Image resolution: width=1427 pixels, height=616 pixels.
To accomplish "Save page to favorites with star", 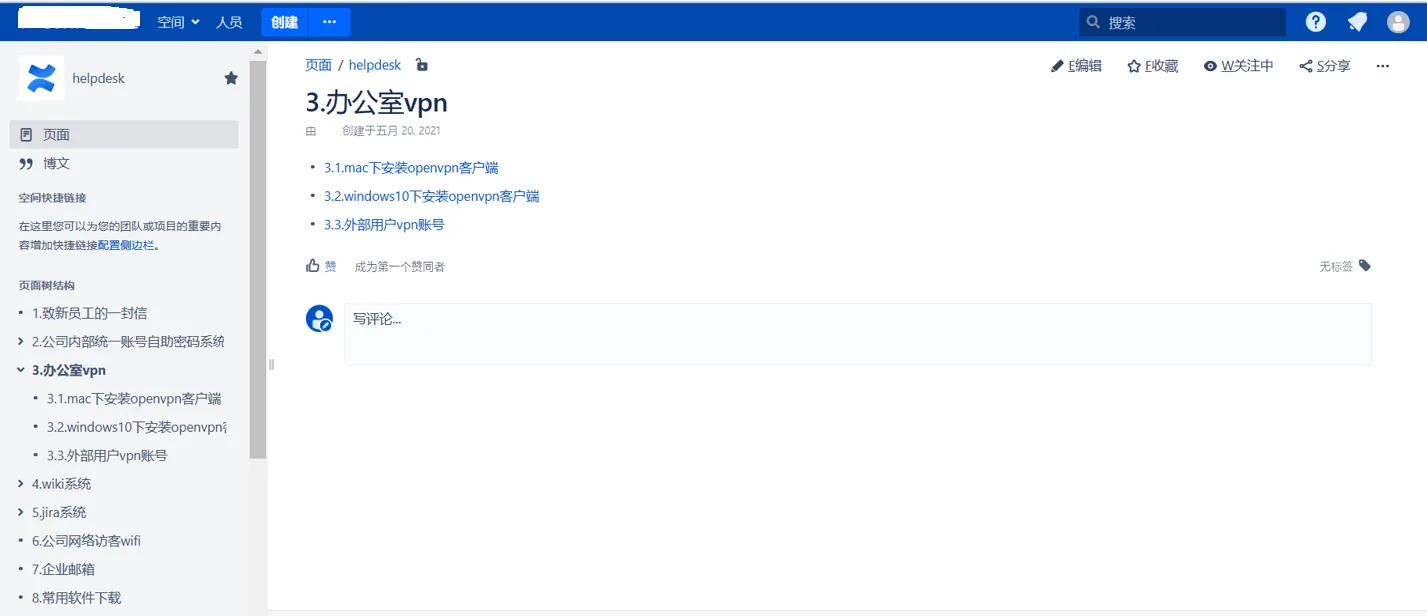I will (1152, 66).
